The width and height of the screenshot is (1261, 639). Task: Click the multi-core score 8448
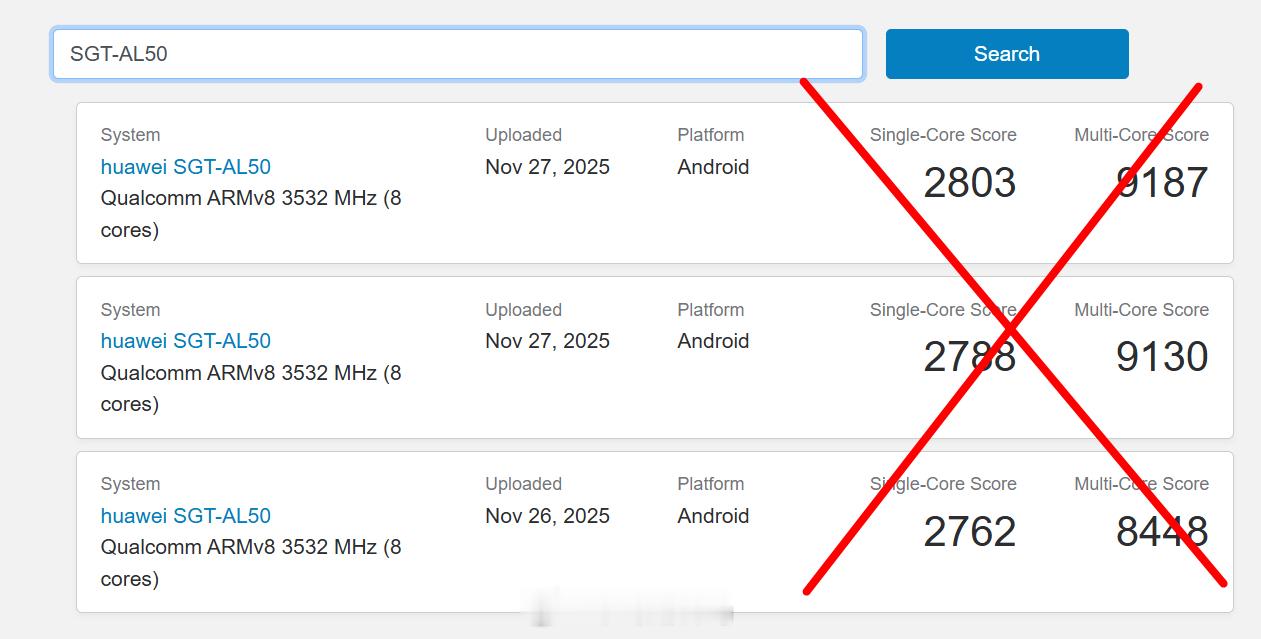1162,532
